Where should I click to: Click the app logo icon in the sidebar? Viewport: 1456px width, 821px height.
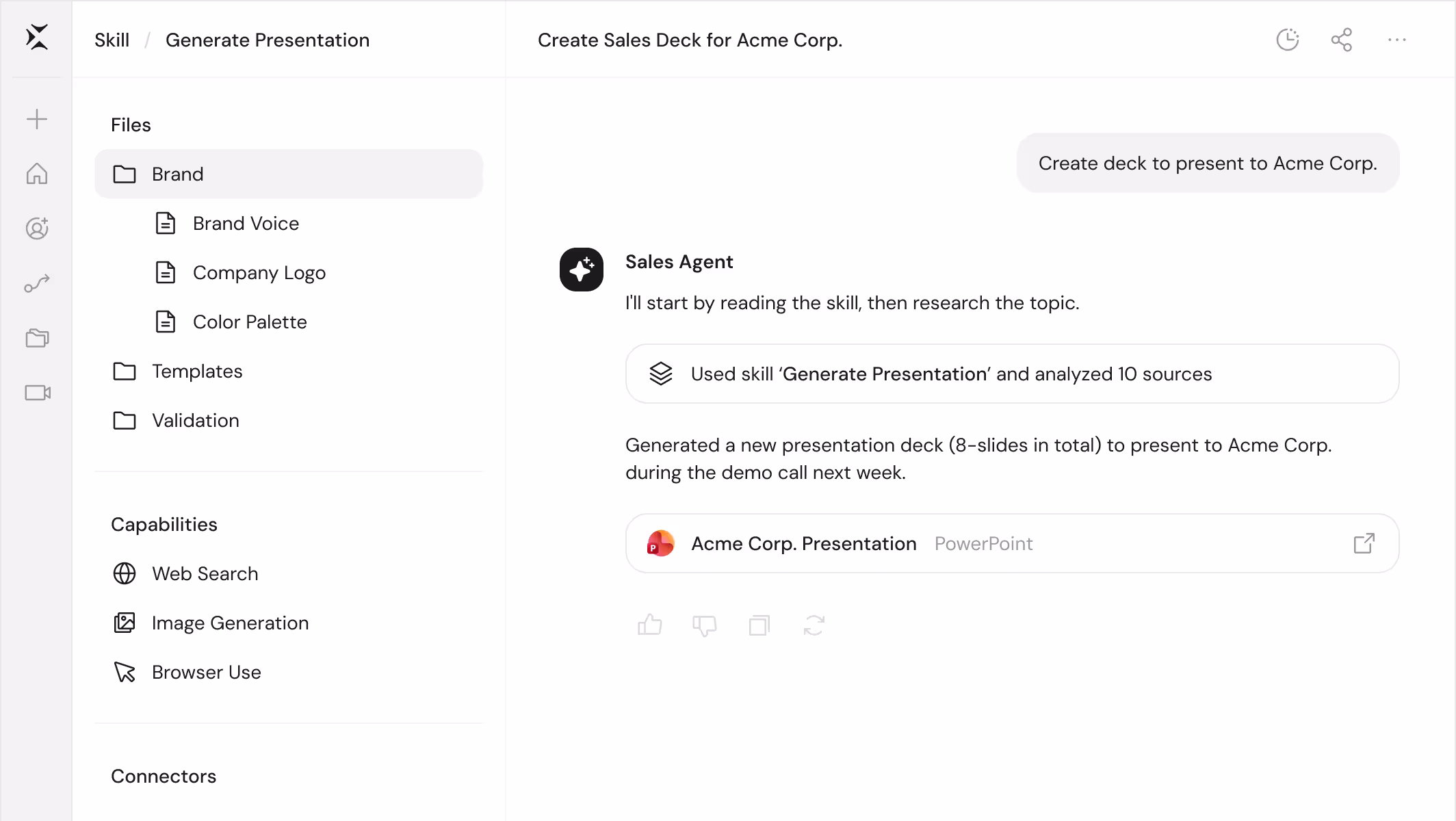point(37,38)
